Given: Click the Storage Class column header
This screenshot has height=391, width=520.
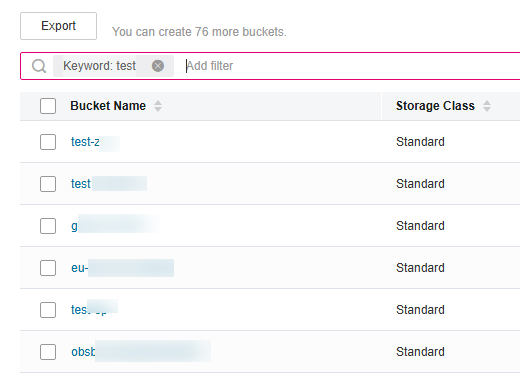Looking at the screenshot, I should tap(435, 106).
